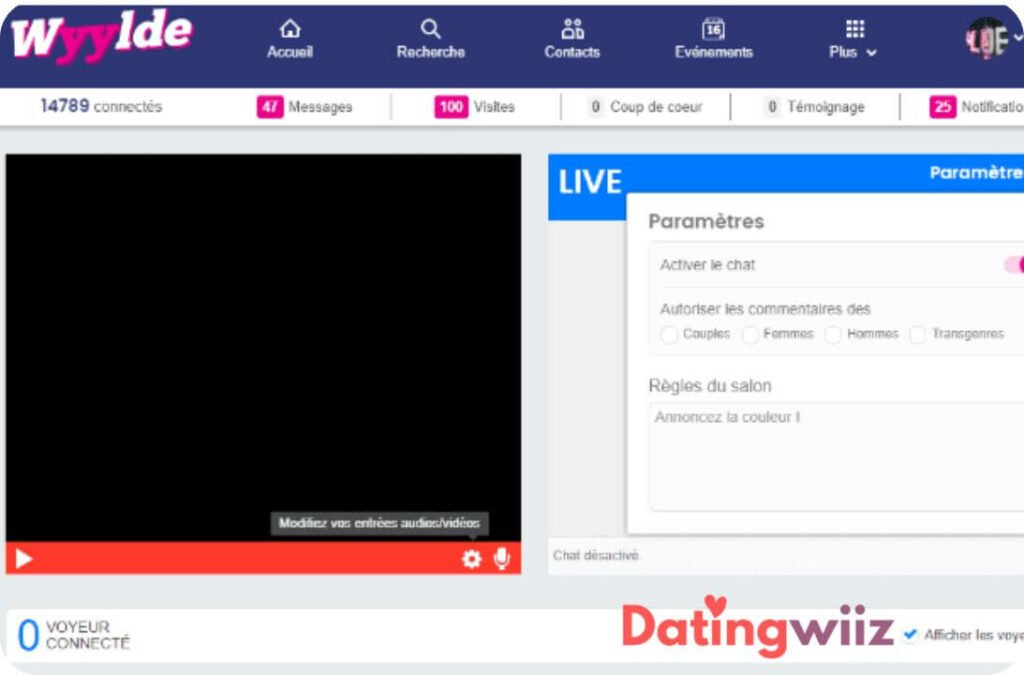Check the Hommes comment option
The width and height of the screenshot is (1024, 675).
tap(833, 335)
